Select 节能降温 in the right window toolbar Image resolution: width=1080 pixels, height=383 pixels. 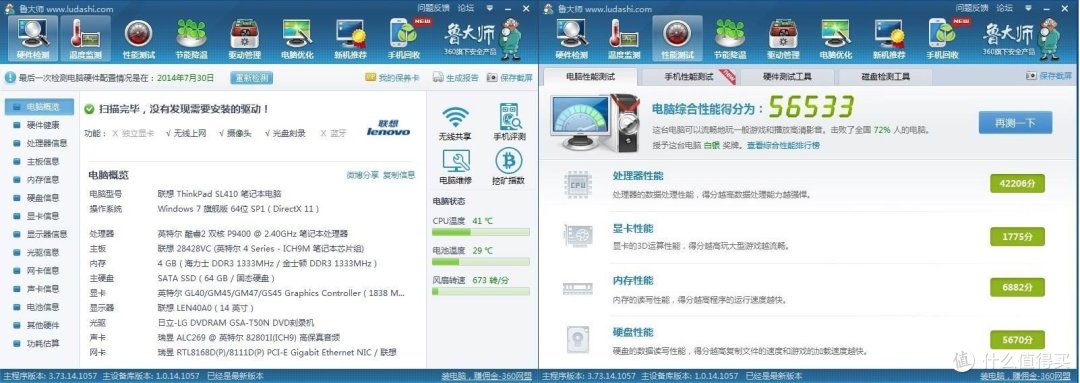click(x=731, y=39)
